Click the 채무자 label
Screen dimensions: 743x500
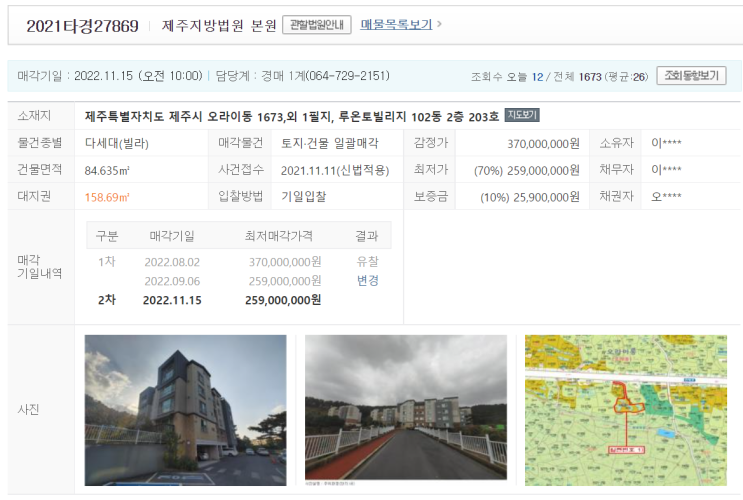[x=616, y=170]
